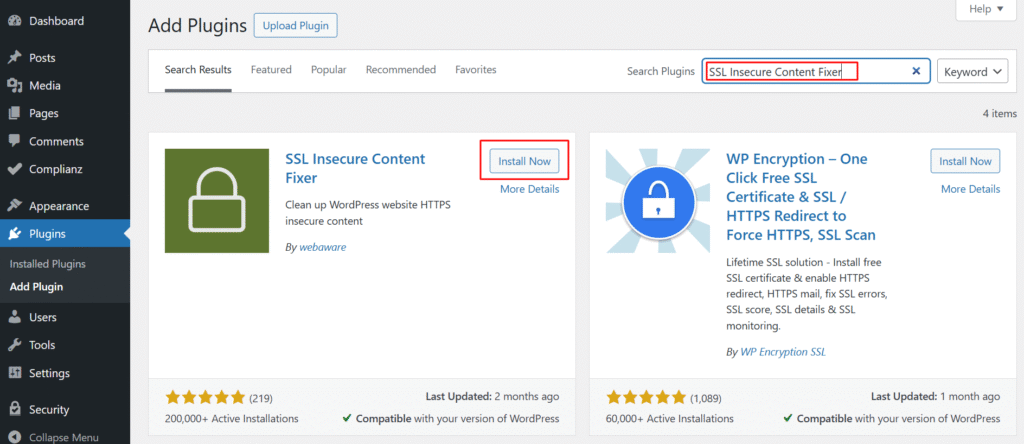Switch to the Featured tab
Image resolution: width=1024 pixels, height=444 pixels.
point(271,70)
